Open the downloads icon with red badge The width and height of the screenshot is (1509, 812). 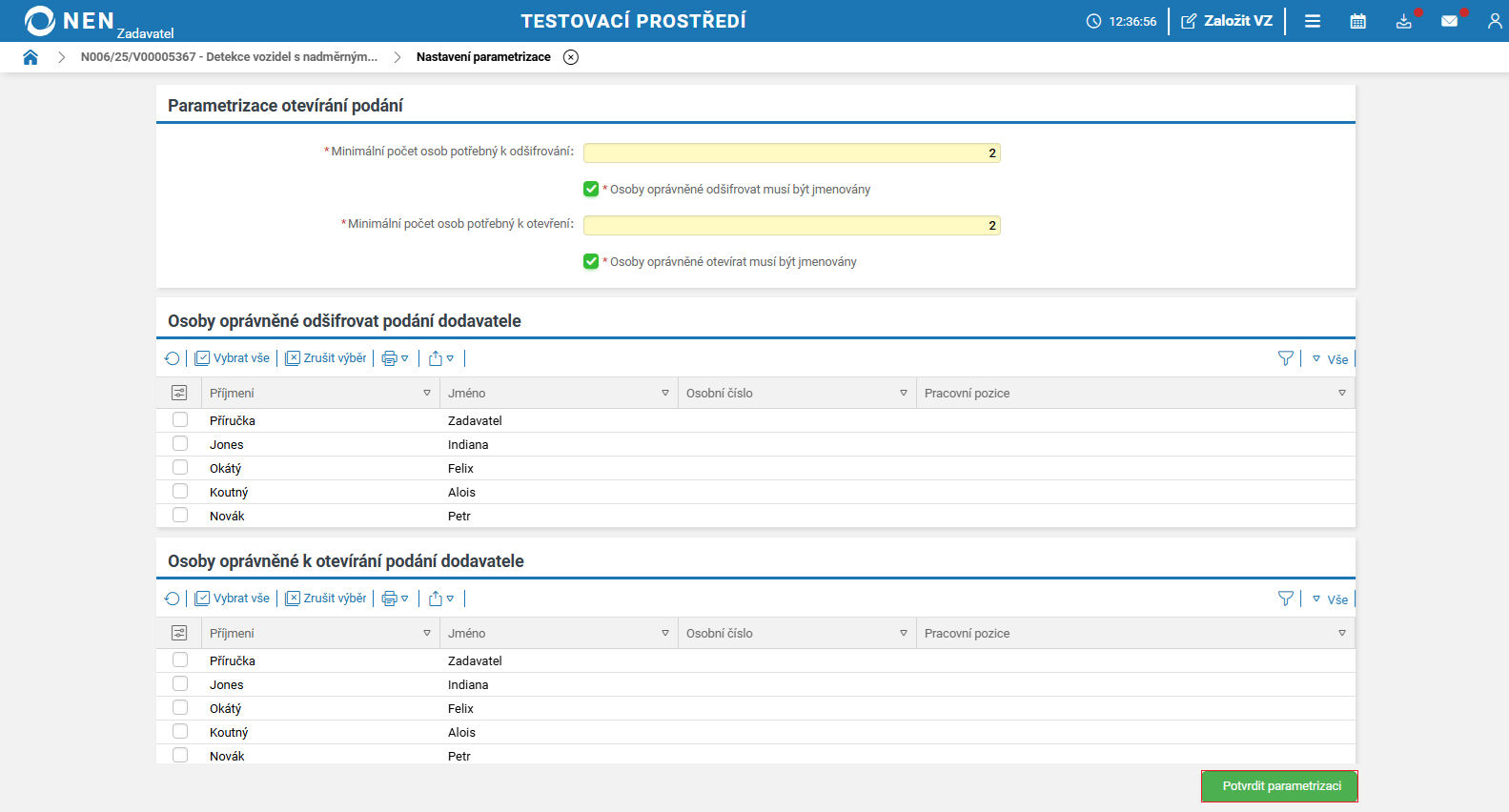tap(1403, 21)
